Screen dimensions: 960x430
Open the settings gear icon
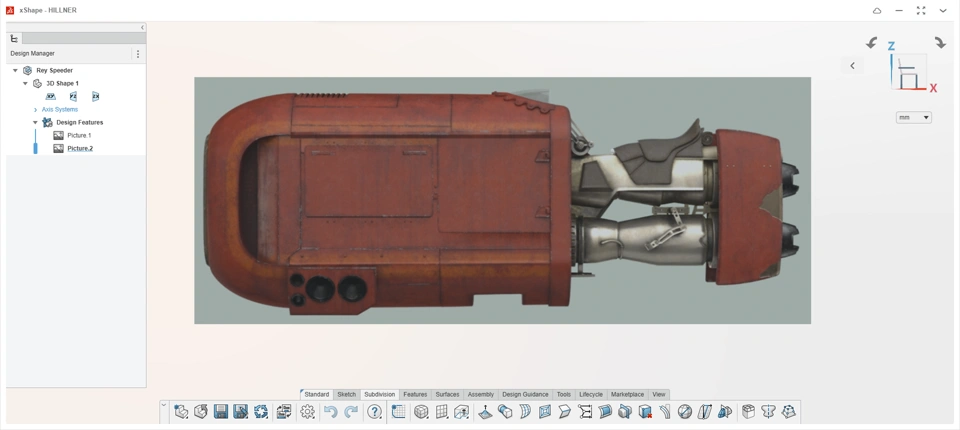(x=307, y=412)
